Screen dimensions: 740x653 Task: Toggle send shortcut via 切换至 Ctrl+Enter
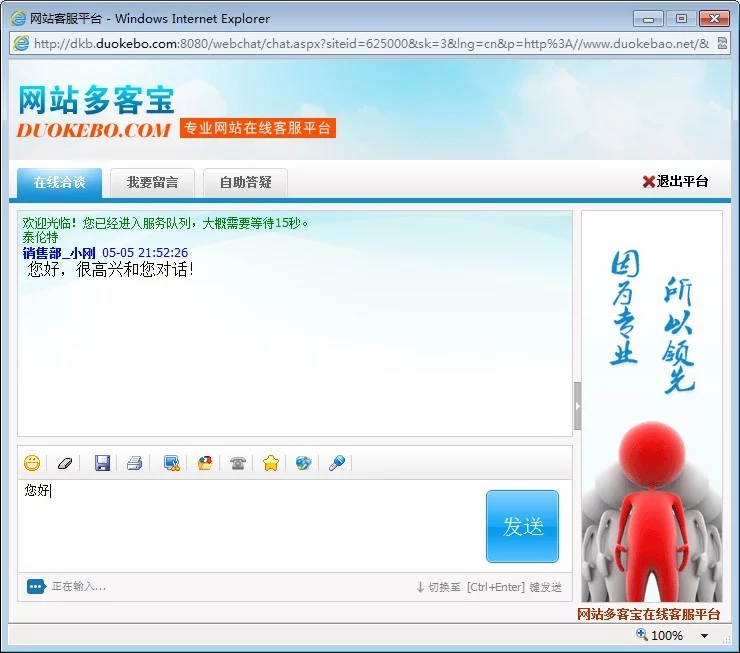pos(488,587)
